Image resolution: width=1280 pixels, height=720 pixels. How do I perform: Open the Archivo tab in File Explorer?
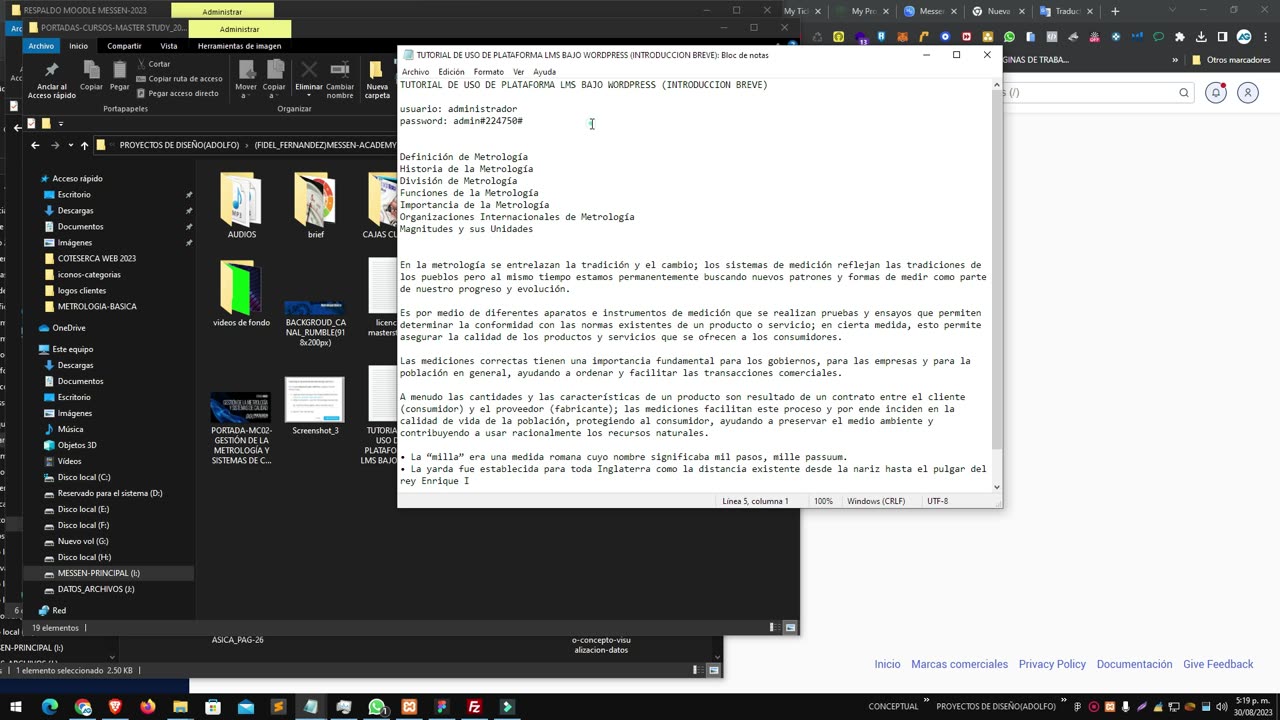(x=41, y=46)
